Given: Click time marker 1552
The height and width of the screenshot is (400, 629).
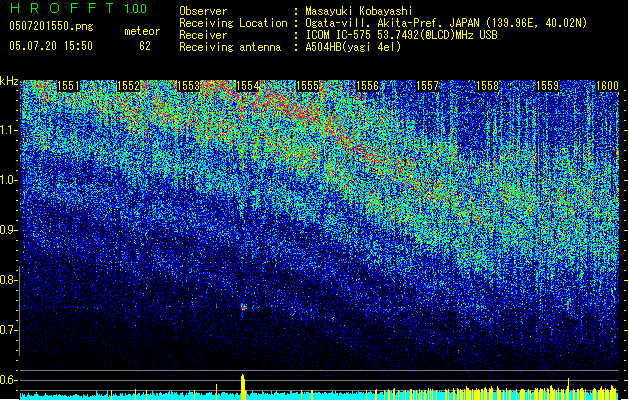Looking at the screenshot, I should click(128, 86).
